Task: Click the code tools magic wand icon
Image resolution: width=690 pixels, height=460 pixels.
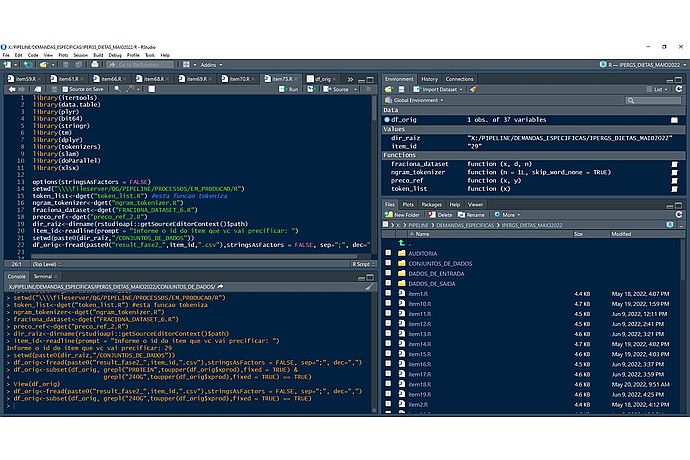Action: pyautogui.click(x=130, y=89)
